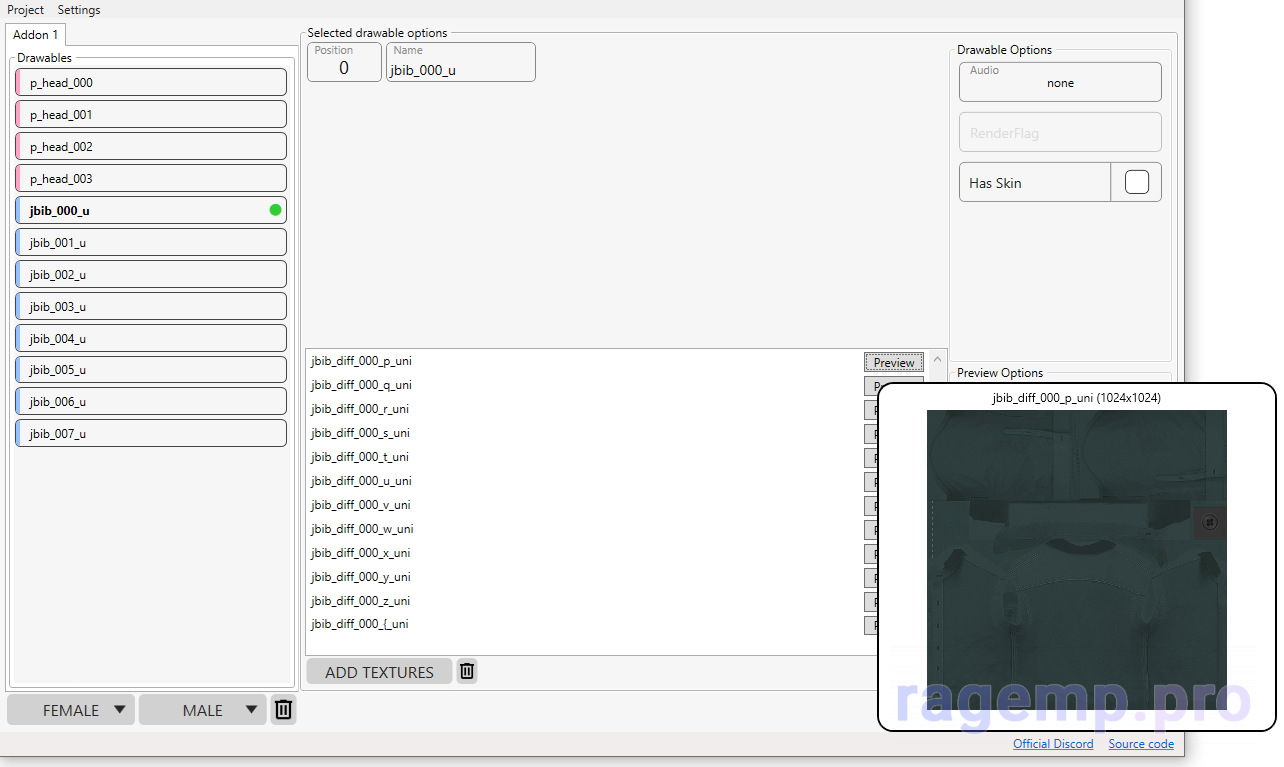The image size is (1284, 767).
Task: Open the MALE dropdown button
Action: [x=203, y=710]
